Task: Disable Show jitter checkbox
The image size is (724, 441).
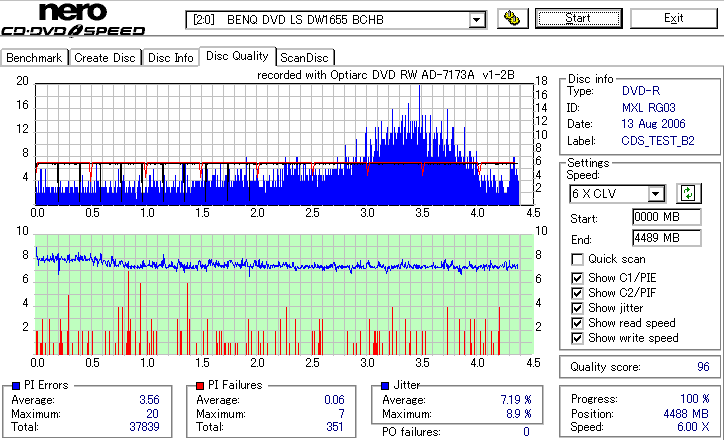Action: click(577, 308)
